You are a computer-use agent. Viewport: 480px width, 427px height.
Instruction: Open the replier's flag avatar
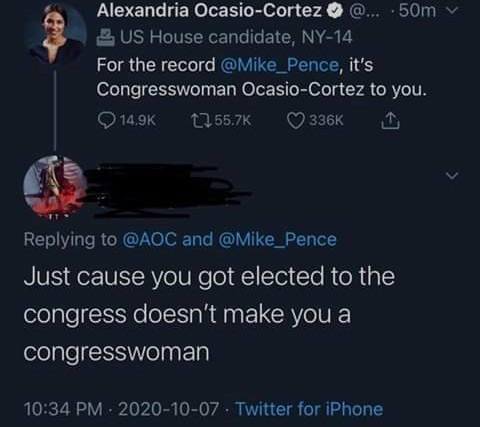pyautogui.click(x=55, y=186)
